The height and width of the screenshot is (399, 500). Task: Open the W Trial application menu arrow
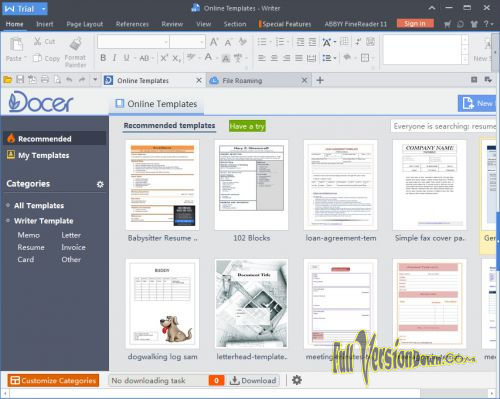[x=43, y=9]
